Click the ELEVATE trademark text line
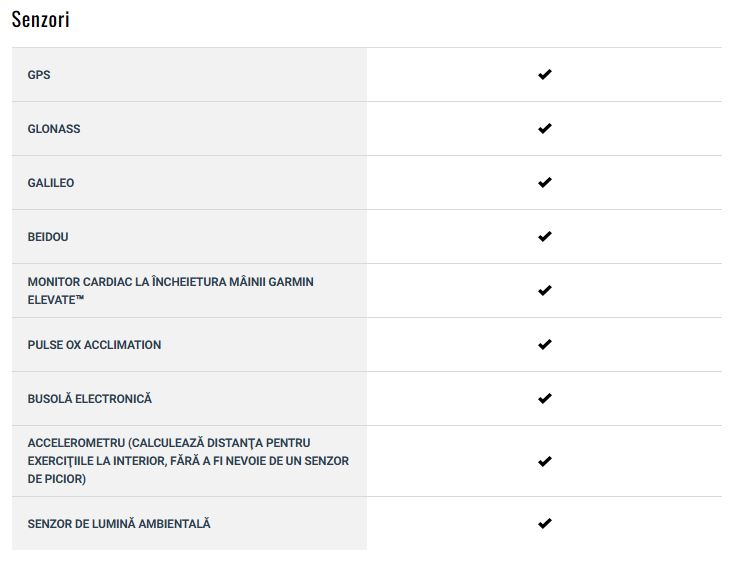Image resolution: width=738 pixels, height=562 pixels. coord(56,300)
